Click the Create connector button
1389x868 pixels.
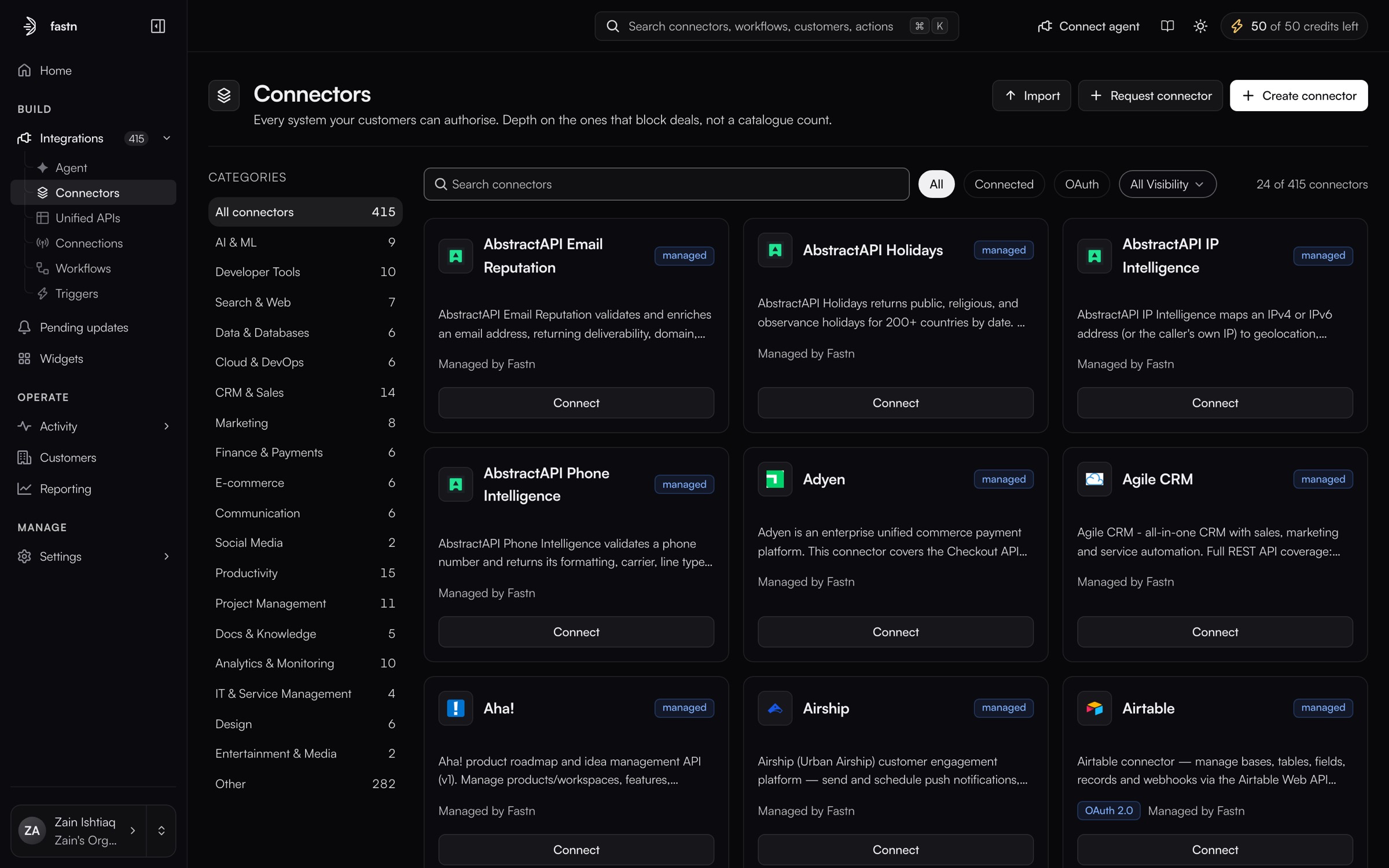[x=1299, y=95]
